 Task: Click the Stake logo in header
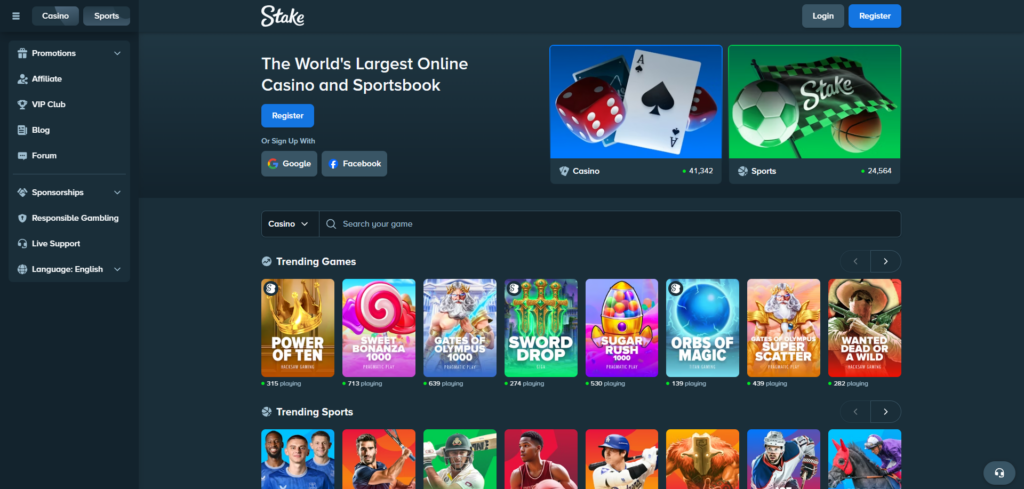point(283,16)
